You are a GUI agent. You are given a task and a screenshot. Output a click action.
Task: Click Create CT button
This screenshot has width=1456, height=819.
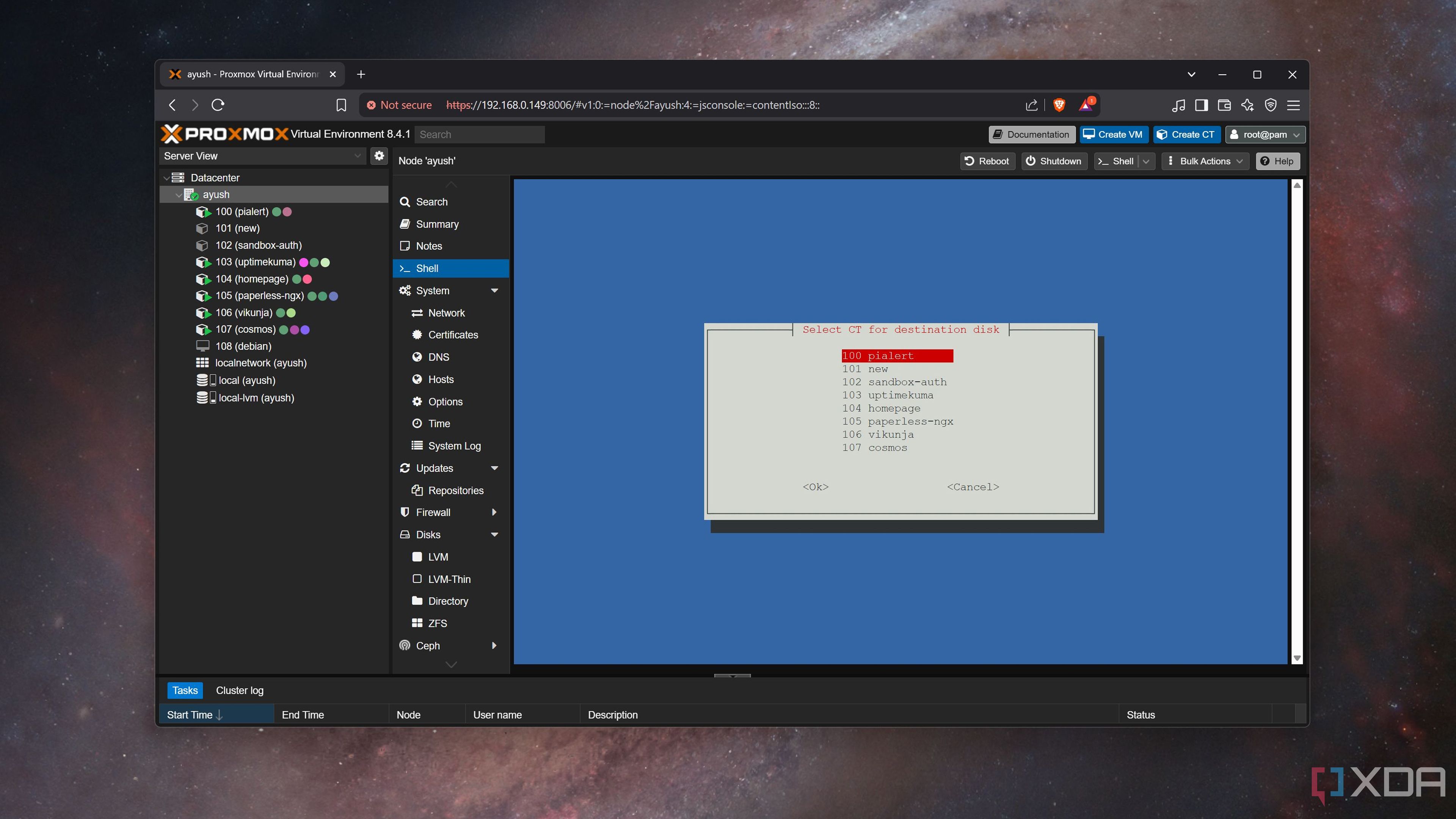[1186, 135]
